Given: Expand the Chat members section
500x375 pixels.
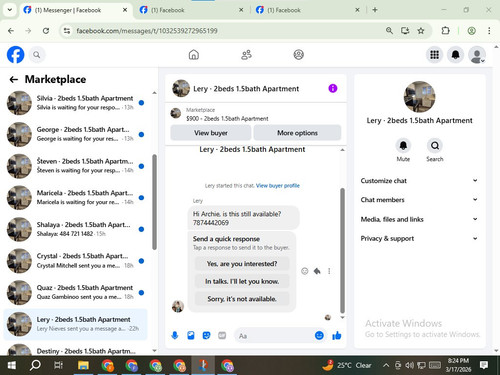Looking at the screenshot, I should [x=419, y=200].
